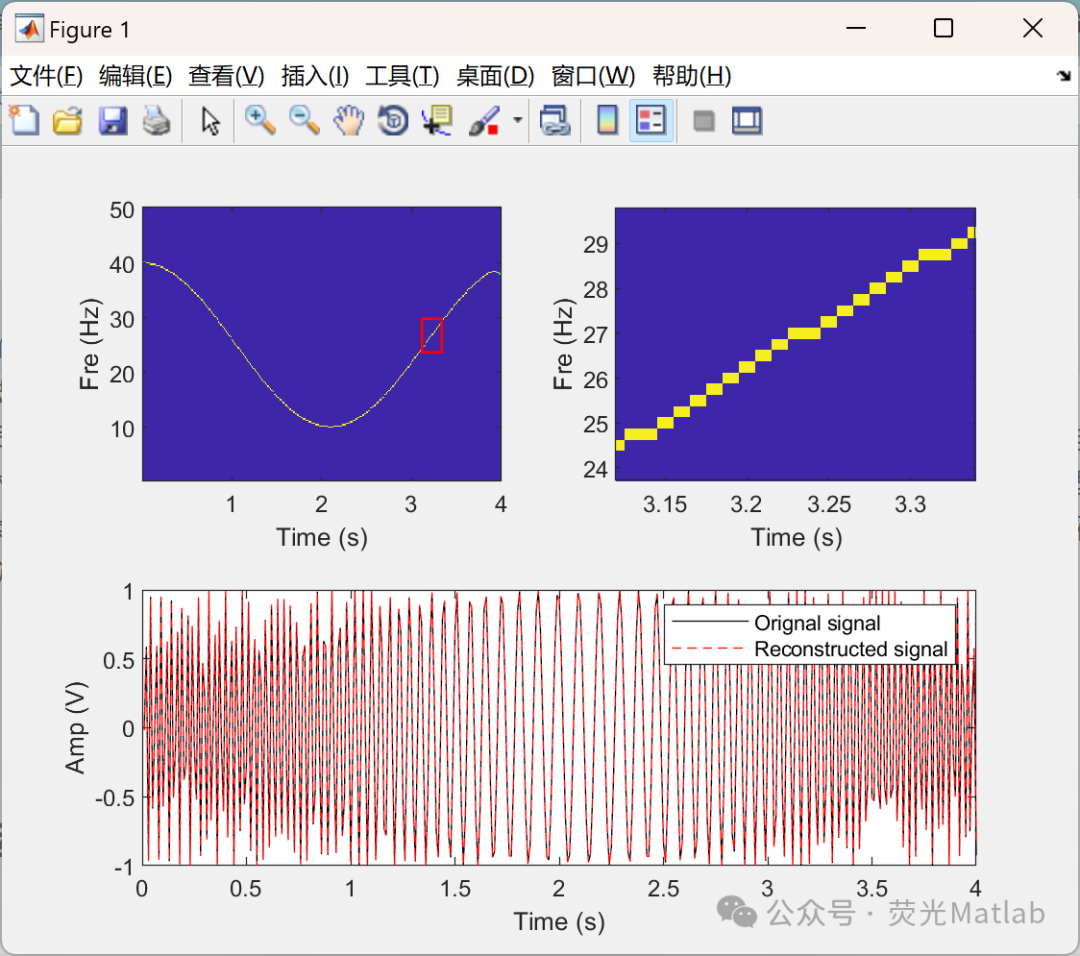1080x956 pixels.
Task: Click the Link Plot toolbar icon
Action: tap(555, 121)
